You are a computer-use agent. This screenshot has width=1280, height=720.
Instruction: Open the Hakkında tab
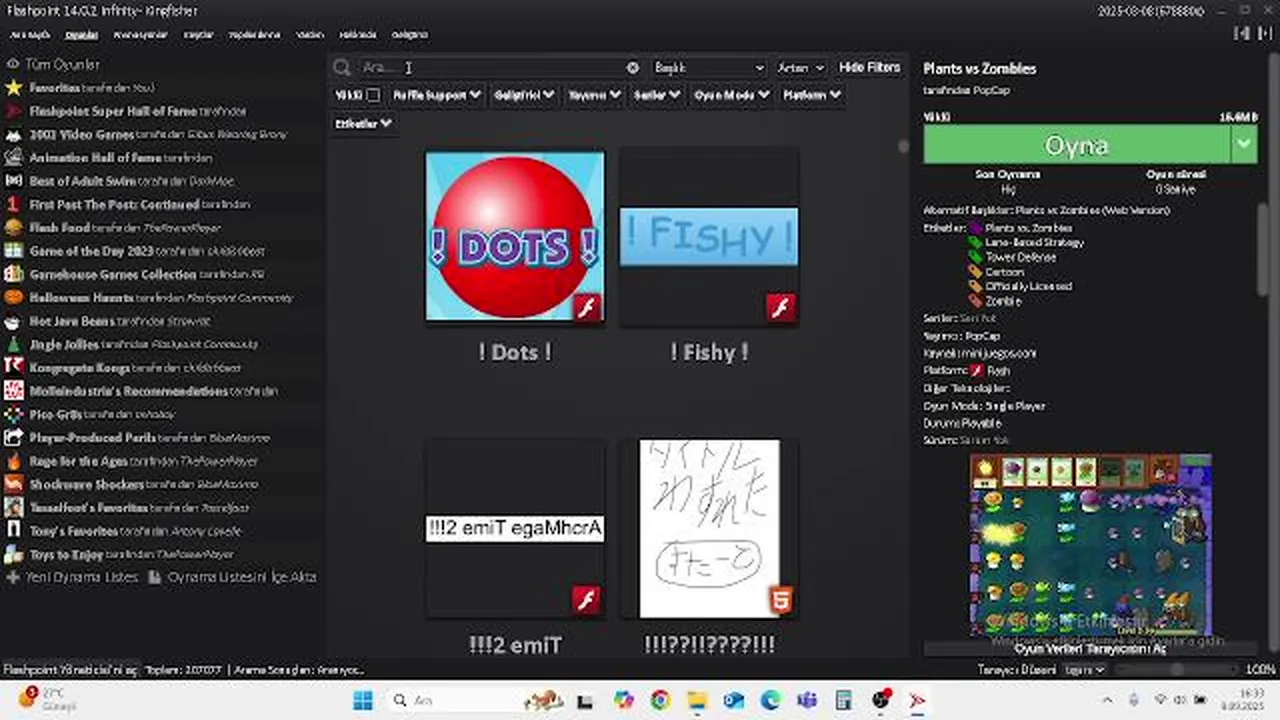(358, 34)
